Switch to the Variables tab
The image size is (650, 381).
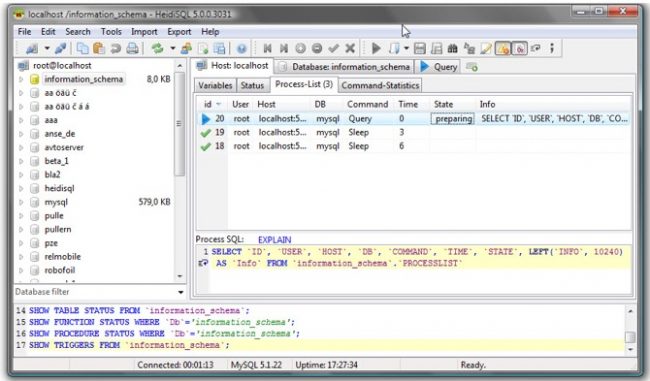pyautogui.click(x=215, y=85)
